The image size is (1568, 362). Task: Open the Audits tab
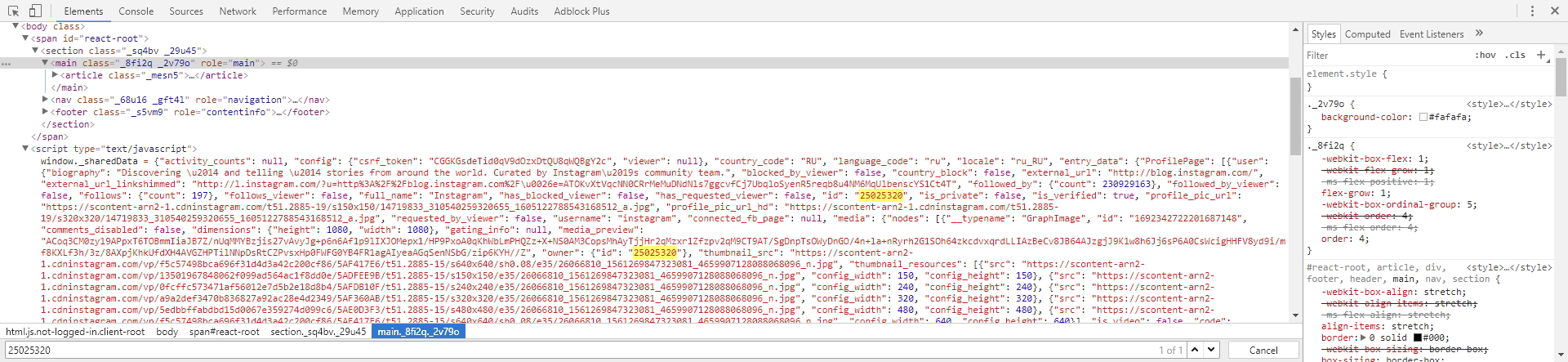click(x=524, y=11)
